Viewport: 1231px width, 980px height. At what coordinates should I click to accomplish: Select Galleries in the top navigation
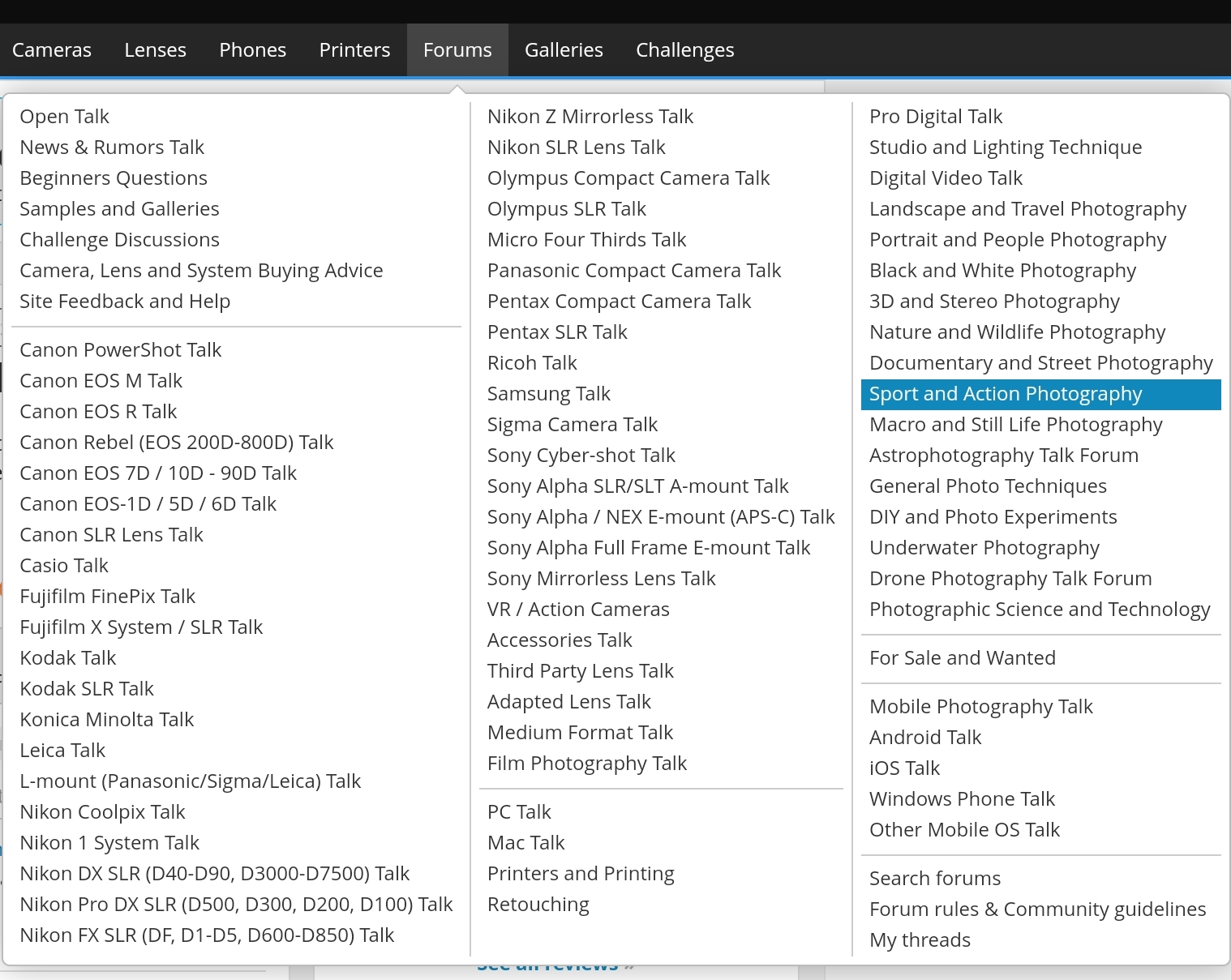564,50
